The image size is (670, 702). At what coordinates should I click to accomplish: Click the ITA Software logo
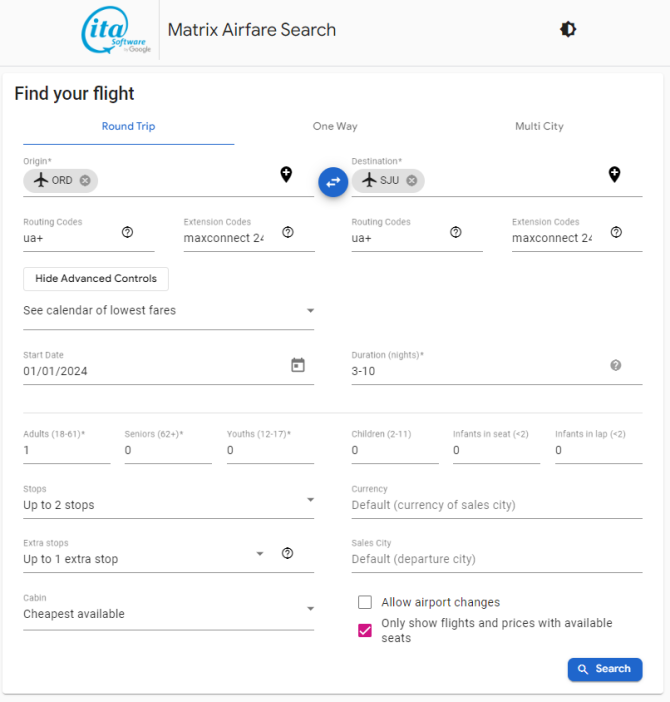point(116,33)
